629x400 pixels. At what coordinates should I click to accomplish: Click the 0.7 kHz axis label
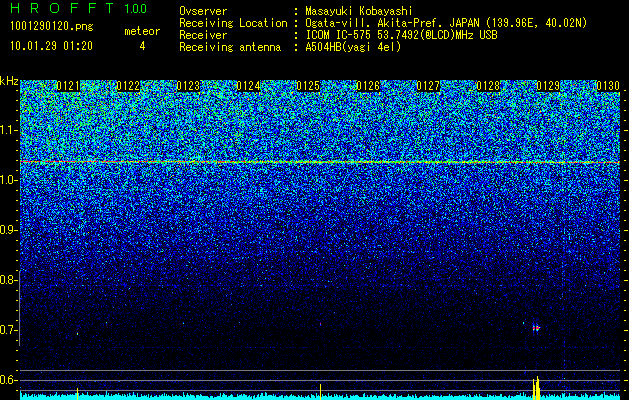pyautogui.click(x=9, y=330)
